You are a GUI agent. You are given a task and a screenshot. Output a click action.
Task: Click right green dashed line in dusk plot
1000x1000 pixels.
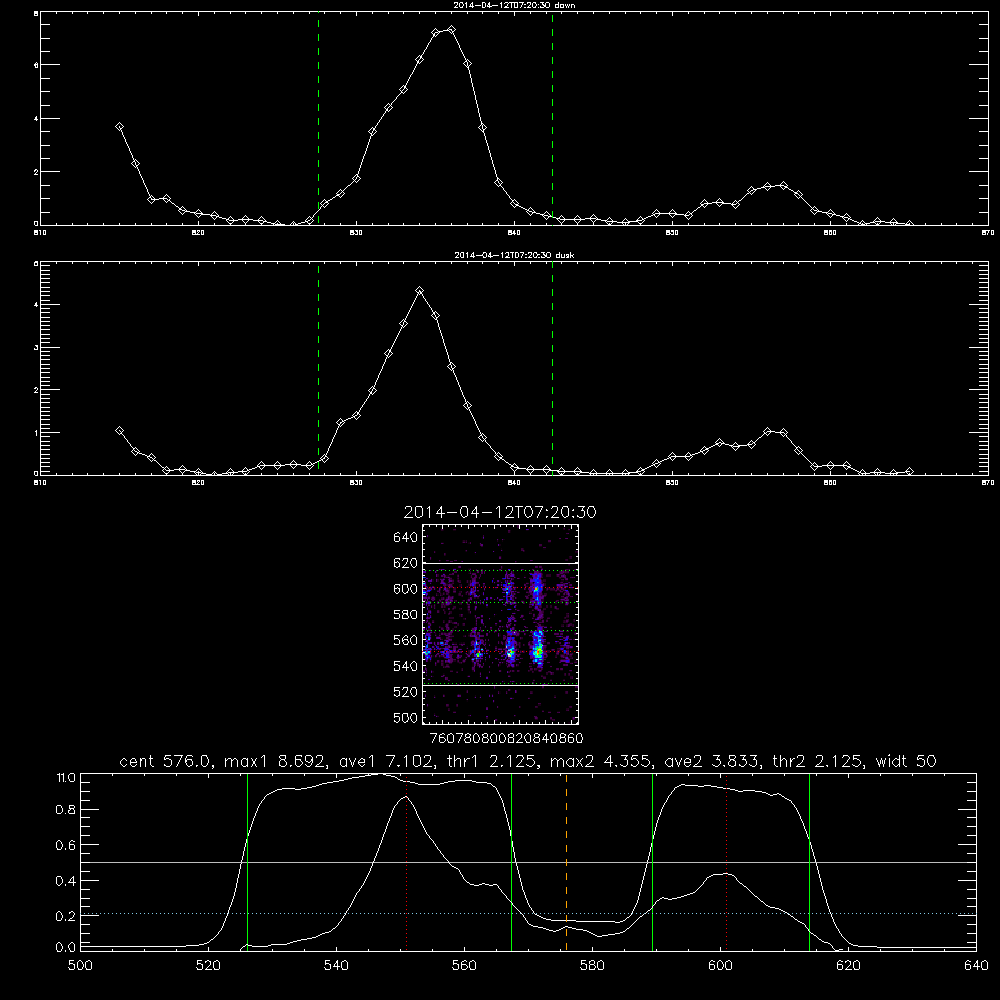(552, 368)
